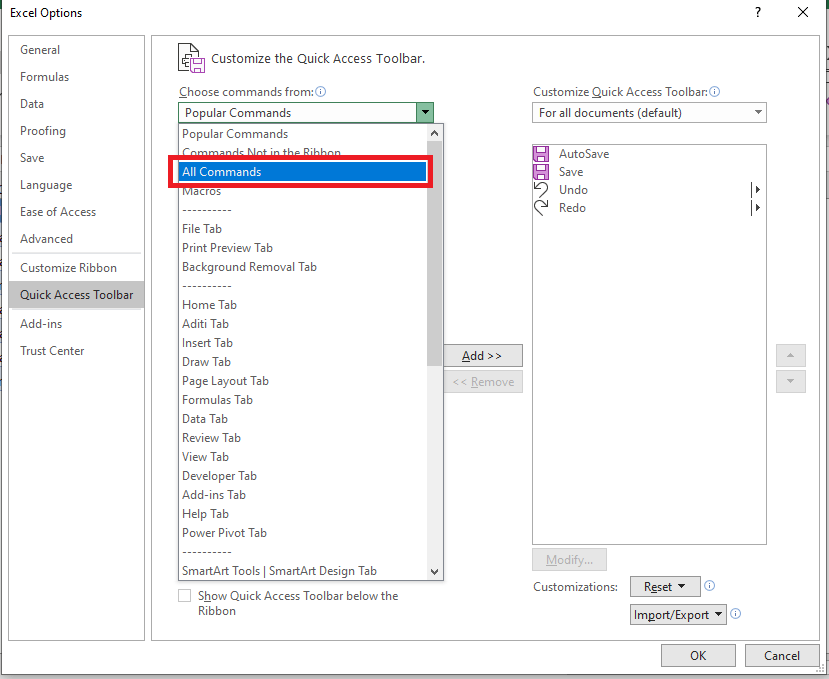829x679 pixels.
Task: Enable Show Quick Access Toolbar below the Ribbon
Action: click(x=185, y=595)
